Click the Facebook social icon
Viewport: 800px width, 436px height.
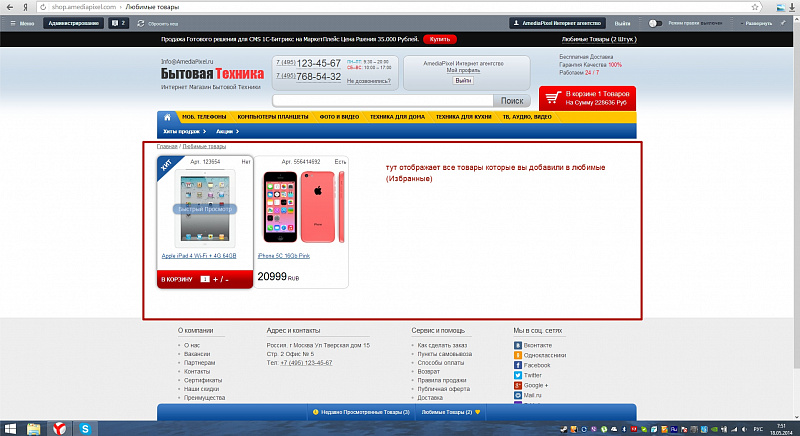pyautogui.click(x=517, y=365)
